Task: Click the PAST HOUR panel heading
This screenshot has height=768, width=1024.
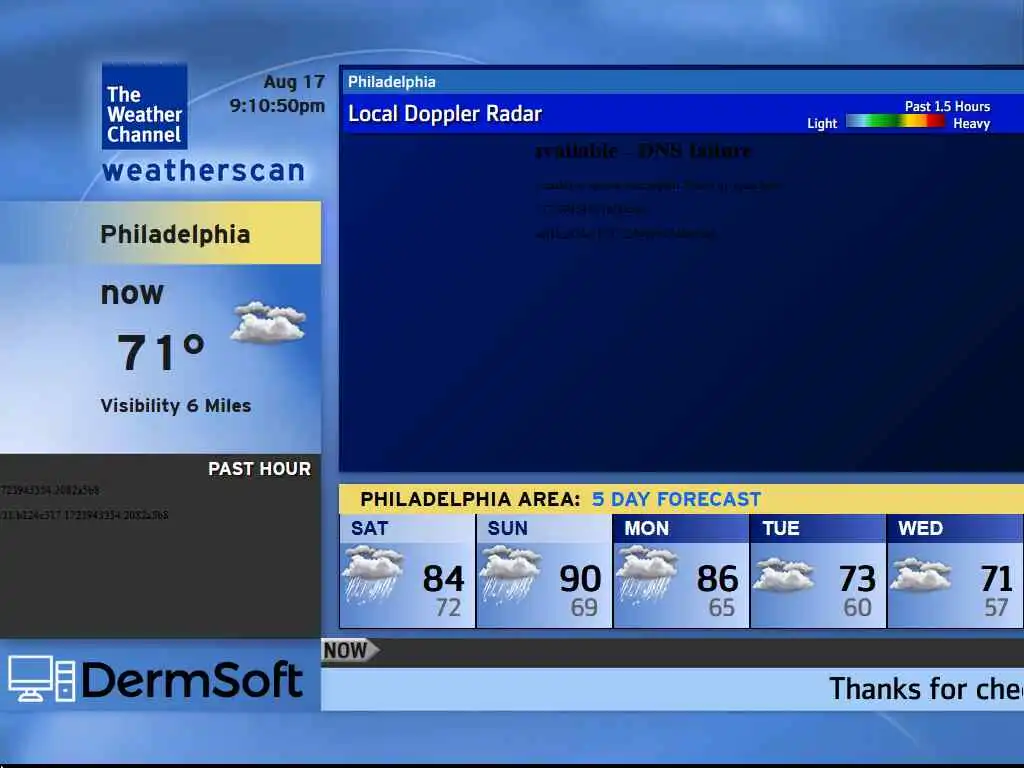Action: tap(259, 468)
